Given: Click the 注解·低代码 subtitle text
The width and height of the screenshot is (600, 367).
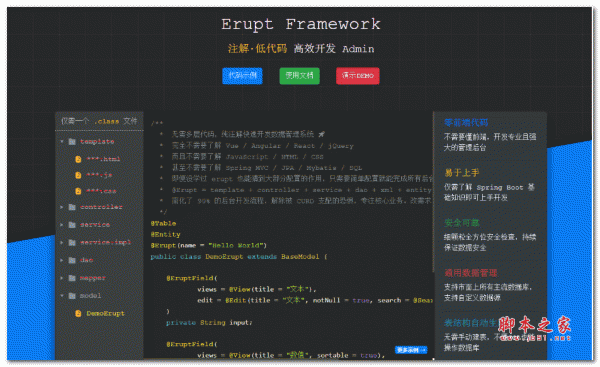Looking at the screenshot, I should click(x=258, y=49).
